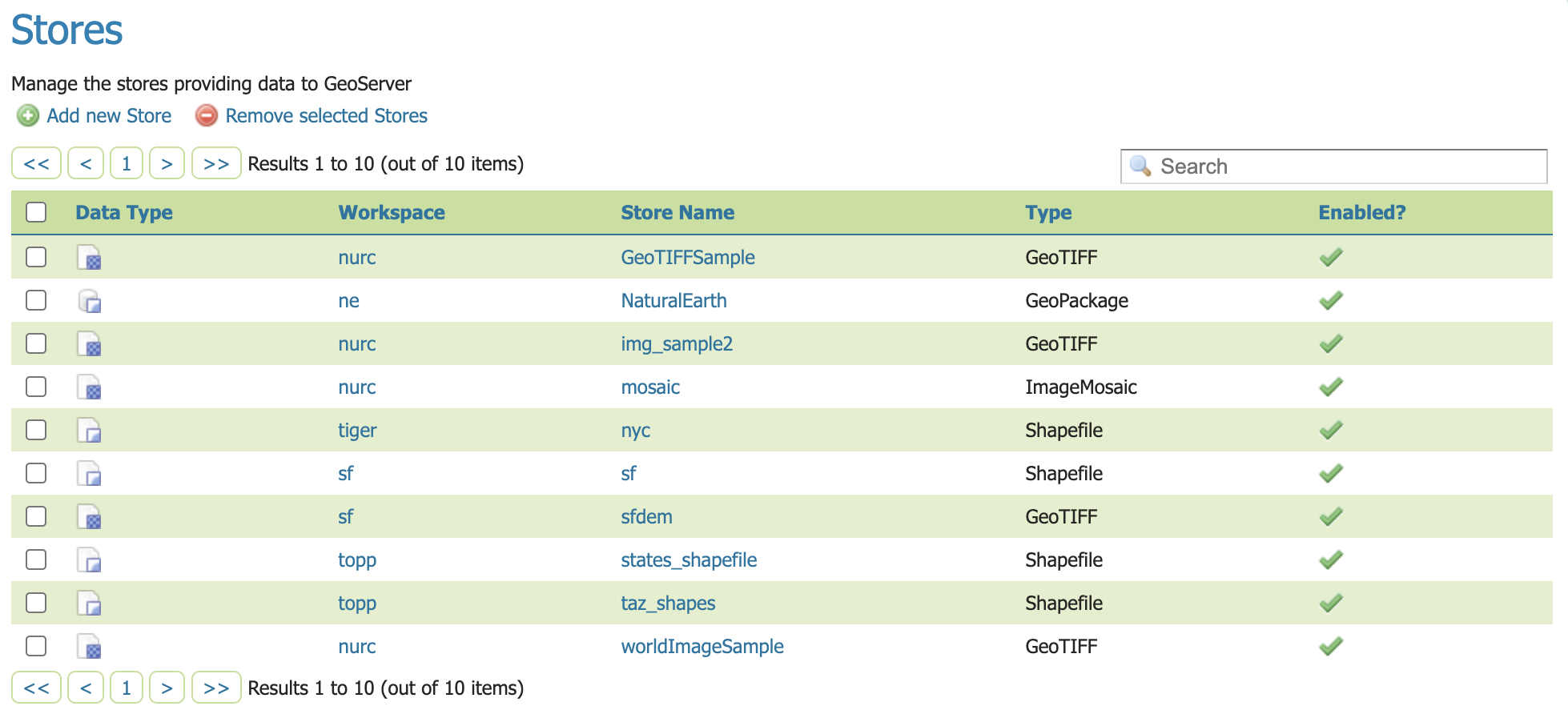Click into the Search input field

click(x=1345, y=166)
